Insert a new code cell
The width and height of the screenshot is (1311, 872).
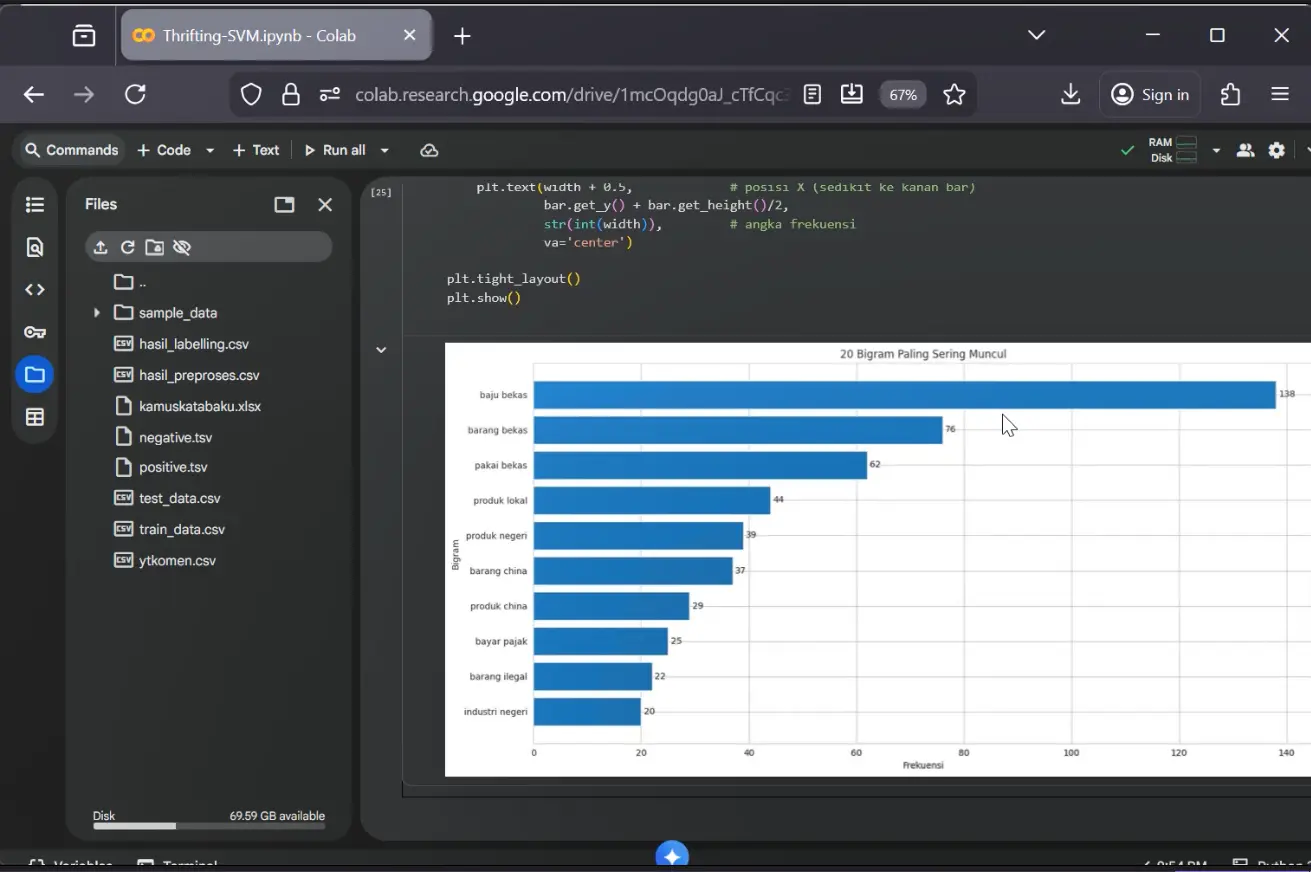165,149
